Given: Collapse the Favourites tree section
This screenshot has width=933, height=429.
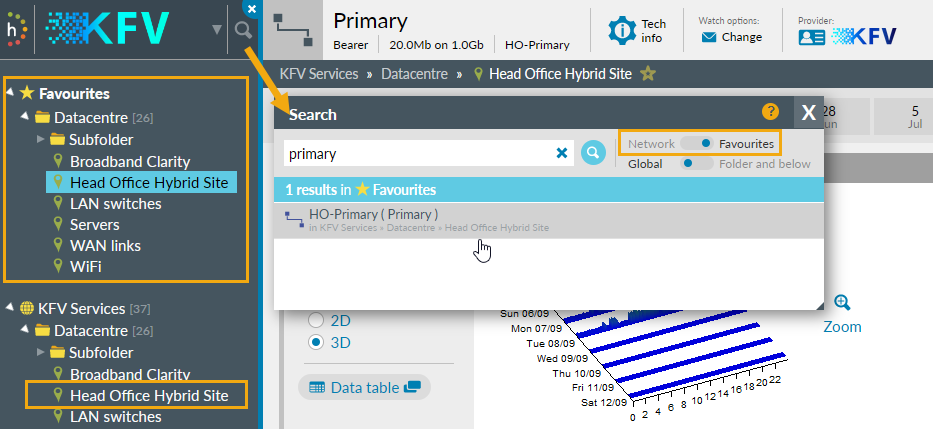Looking at the screenshot, I should click(10, 92).
